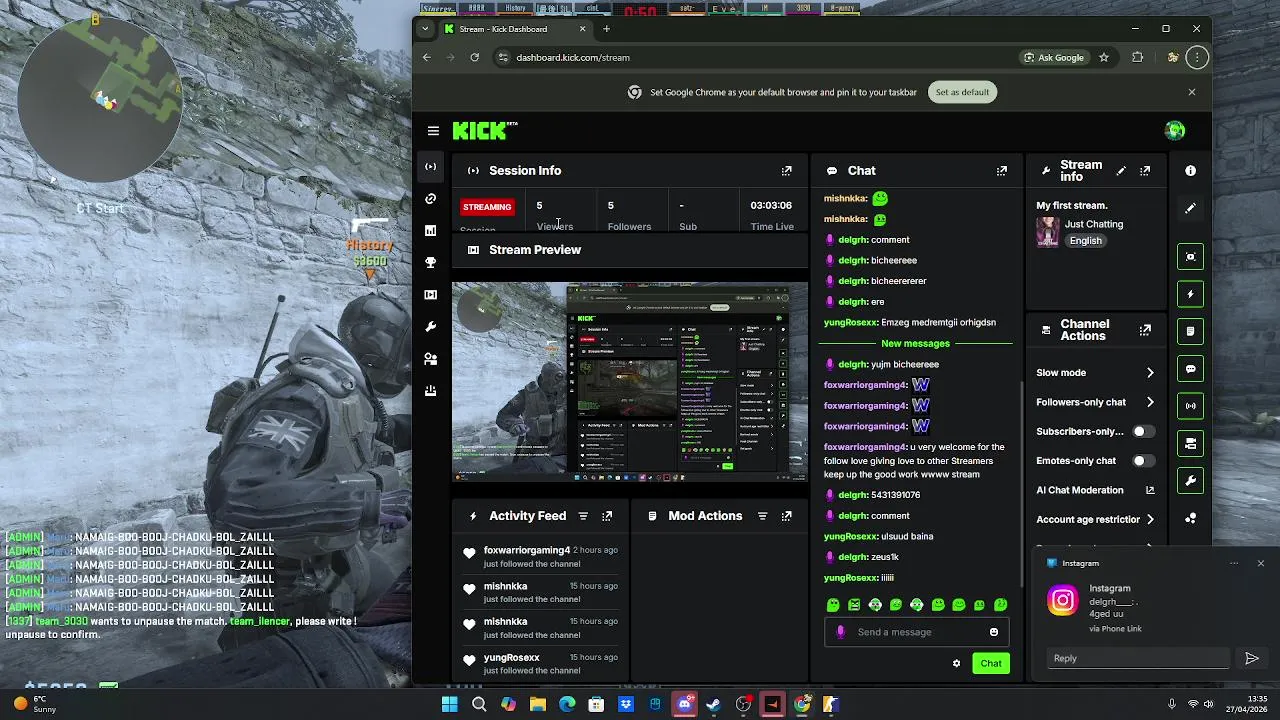
Task: Toggle the mod actions document widget button
Action: point(1190,331)
